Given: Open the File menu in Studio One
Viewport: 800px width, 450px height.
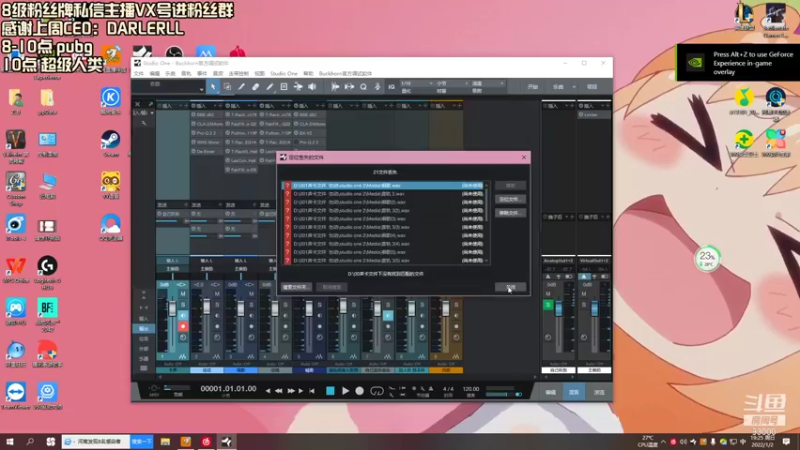Looking at the screenshot, I should (x=139, y=73).
